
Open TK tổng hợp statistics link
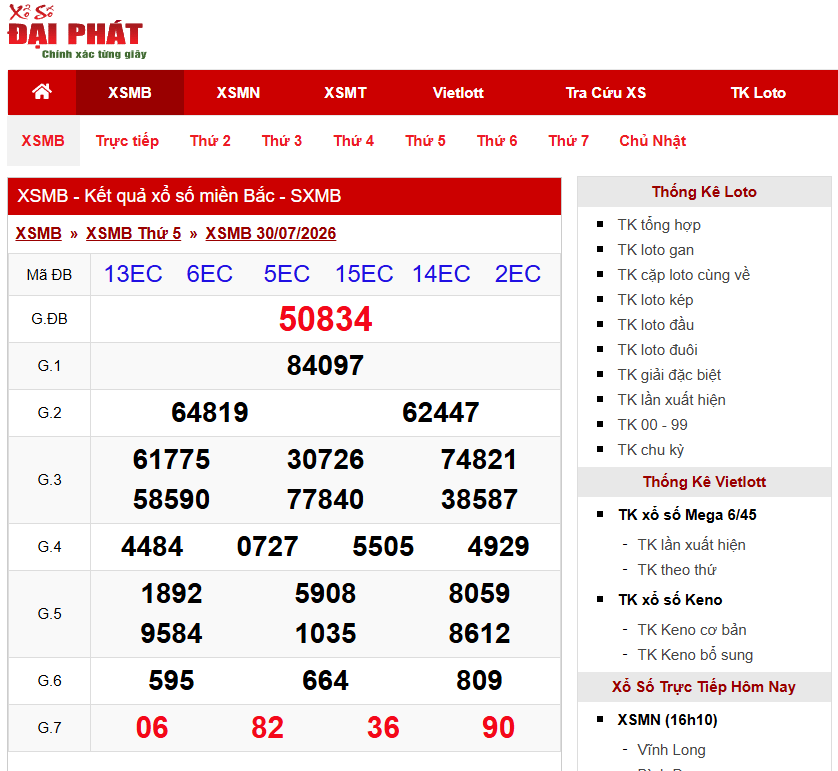point(658,225)
